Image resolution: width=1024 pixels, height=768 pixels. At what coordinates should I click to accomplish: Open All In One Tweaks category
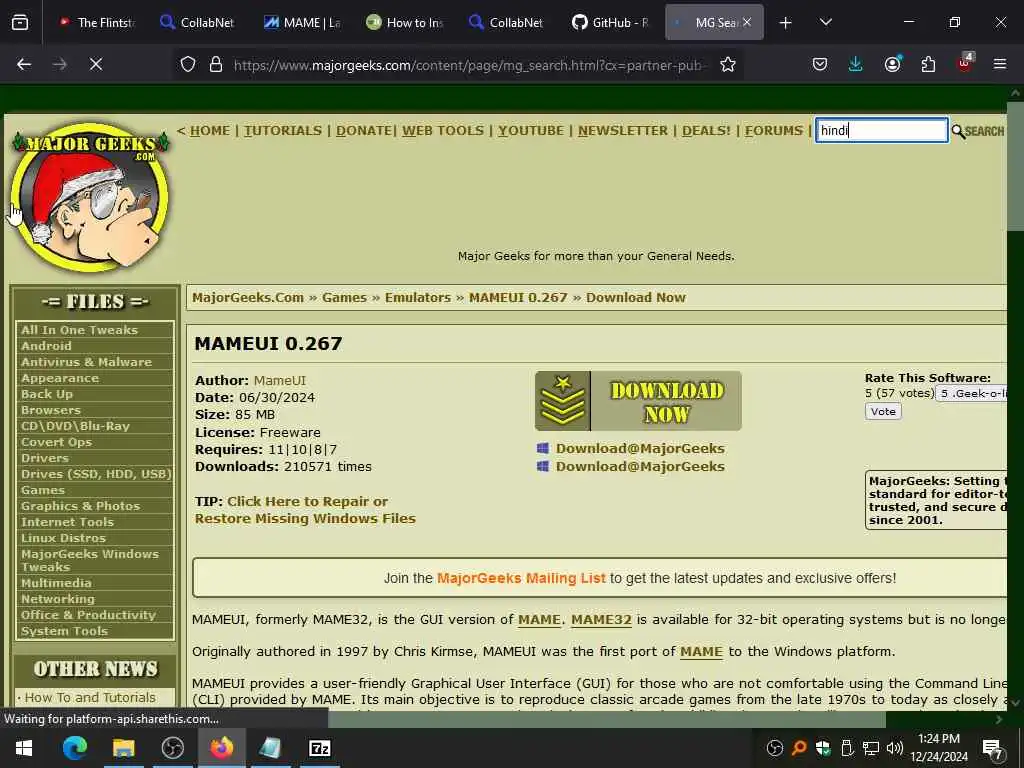(x=79, y=330)
